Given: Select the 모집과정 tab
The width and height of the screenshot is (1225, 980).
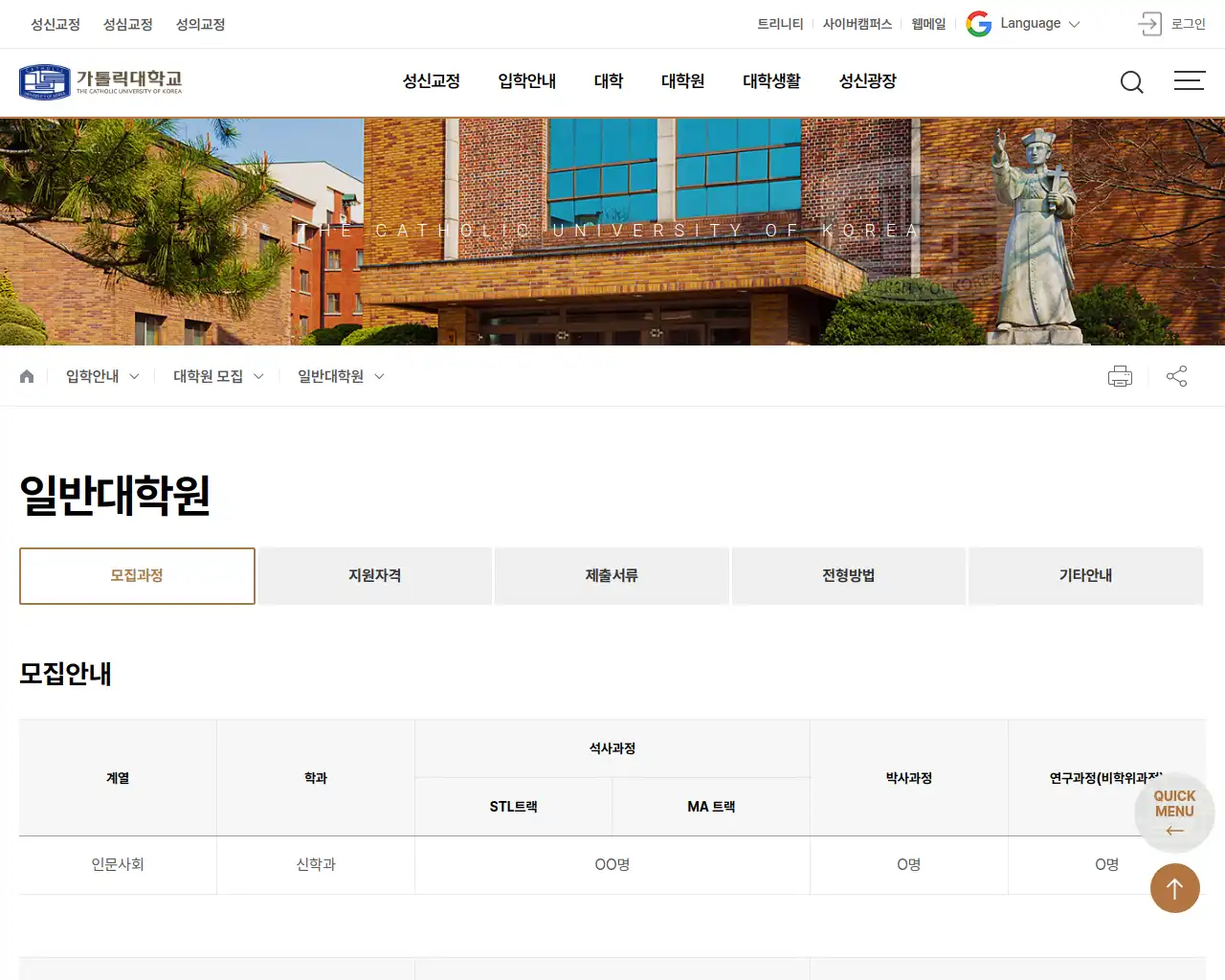Looking at the screenshot, I should pos(137,576).
